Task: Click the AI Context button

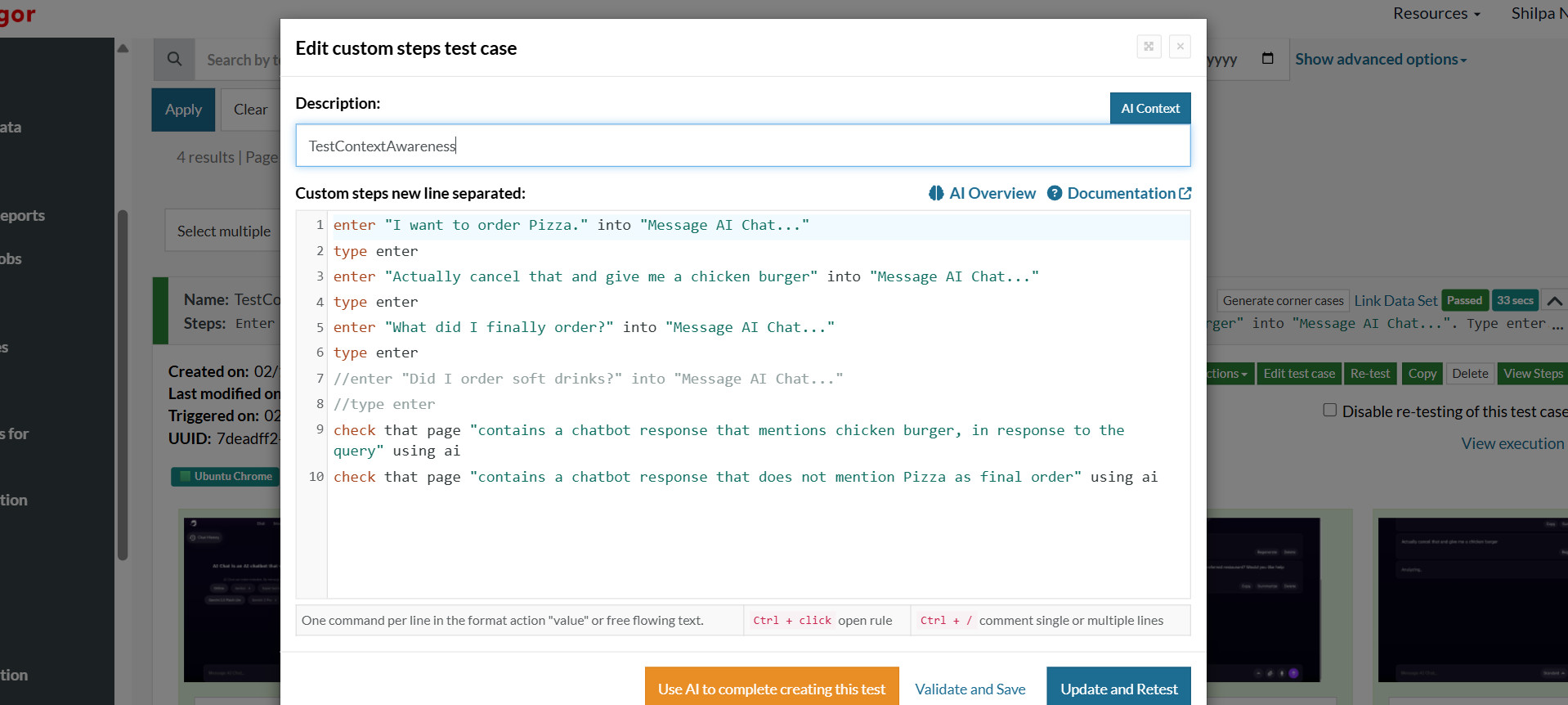Action: pos(1149,108)
